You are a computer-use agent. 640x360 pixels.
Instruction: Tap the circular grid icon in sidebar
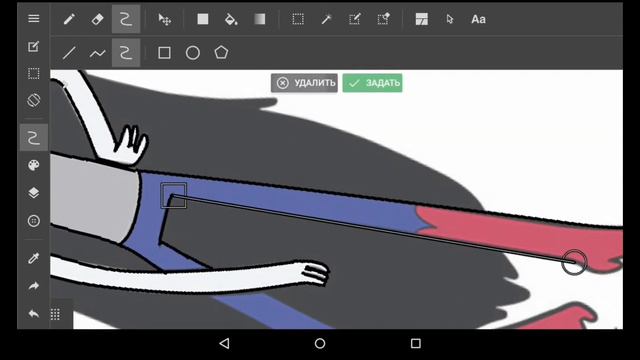(33, 221)
